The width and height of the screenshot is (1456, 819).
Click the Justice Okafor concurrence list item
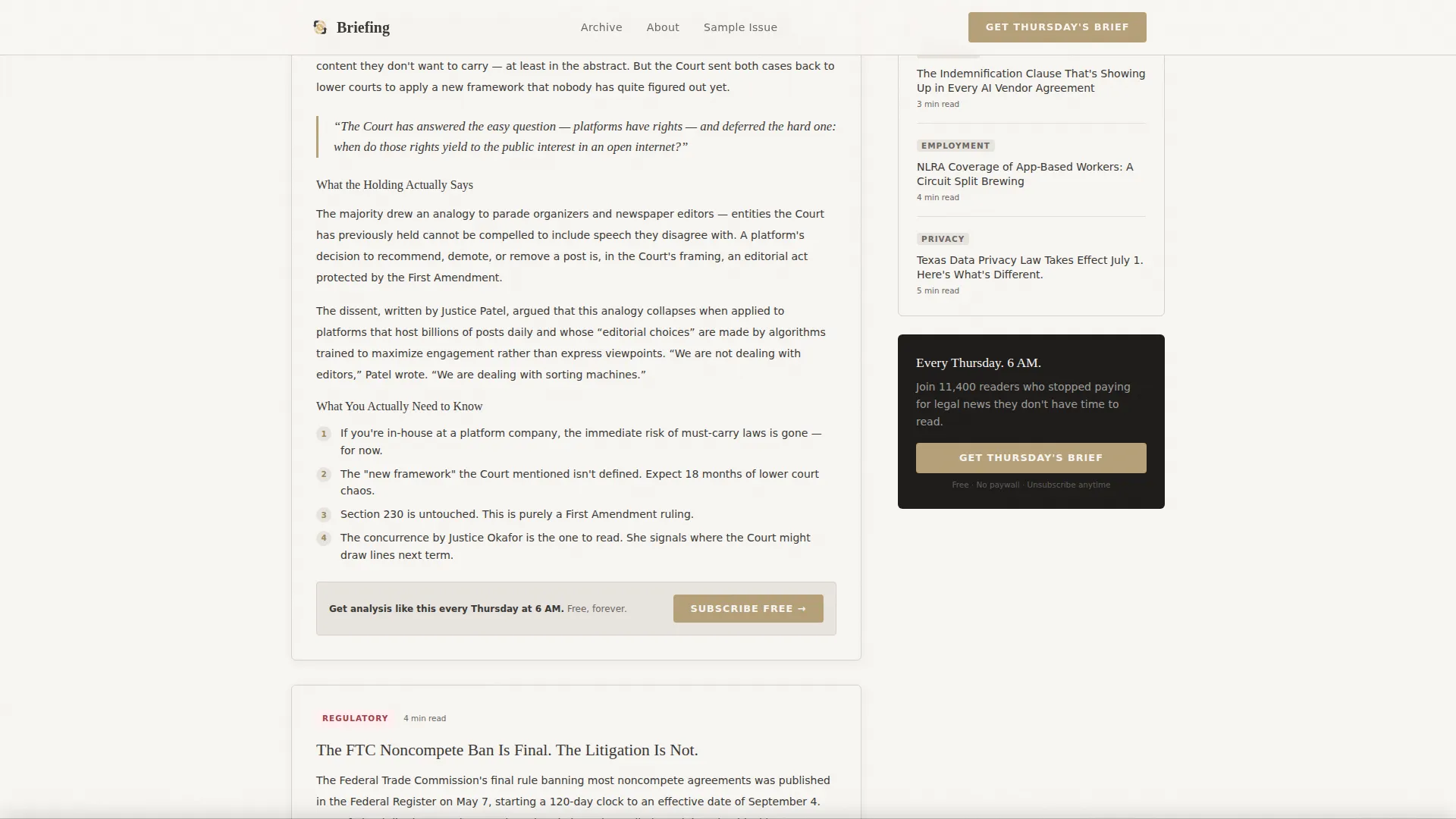pos(576,546)
